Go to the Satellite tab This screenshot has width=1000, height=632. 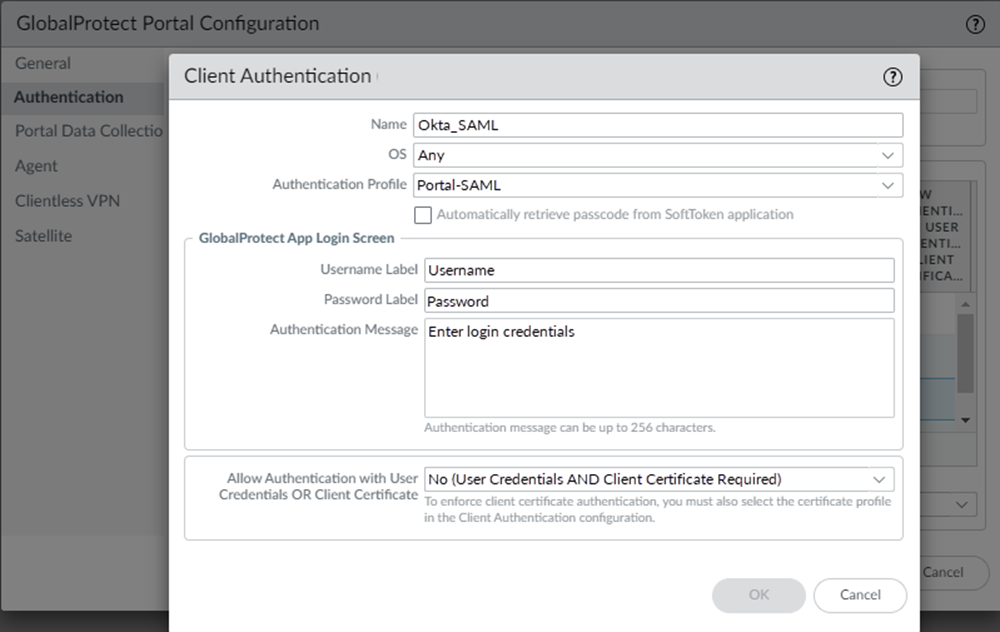point(43,236)
